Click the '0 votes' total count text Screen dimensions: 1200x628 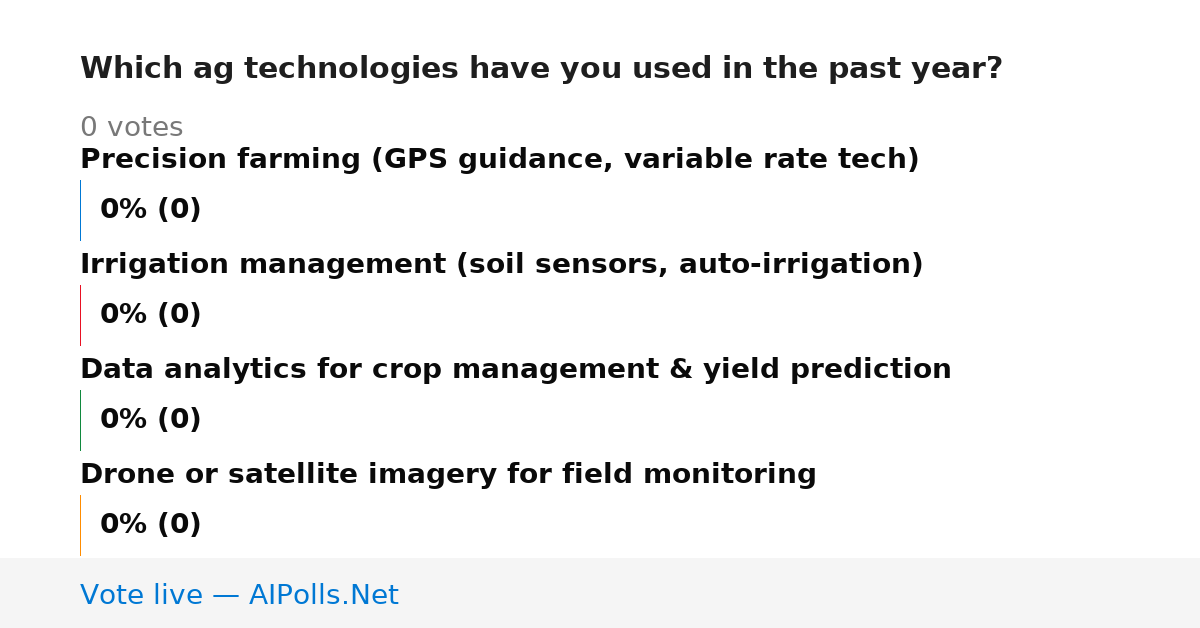click(131, 128)
